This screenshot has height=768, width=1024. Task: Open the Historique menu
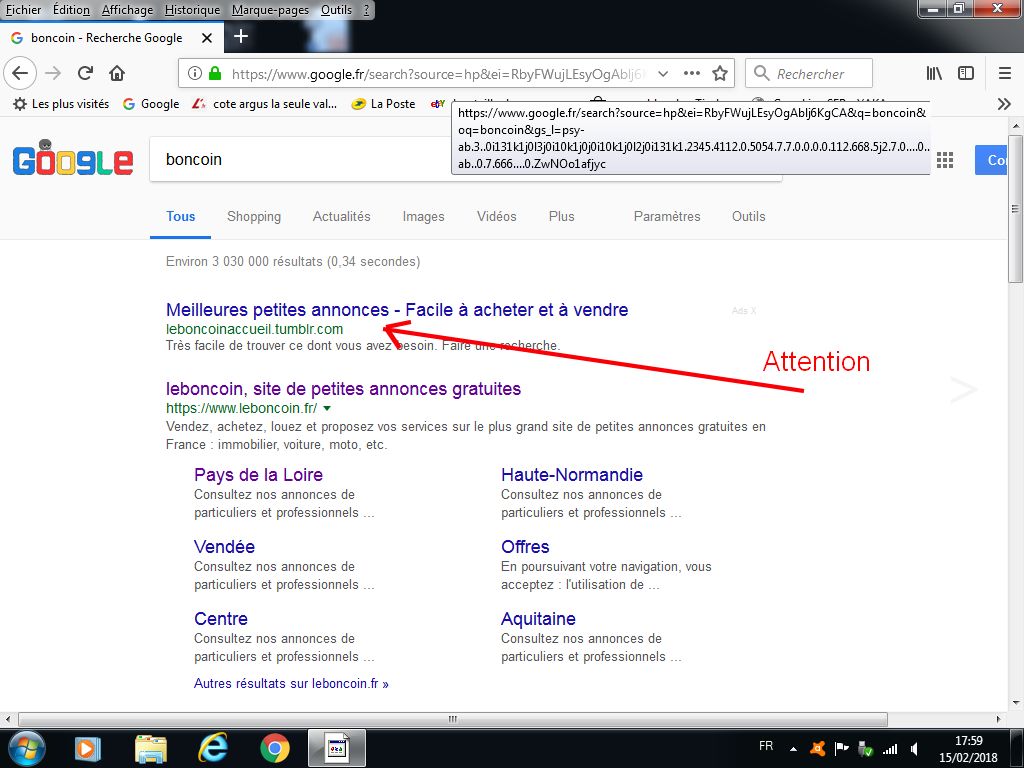193,10
